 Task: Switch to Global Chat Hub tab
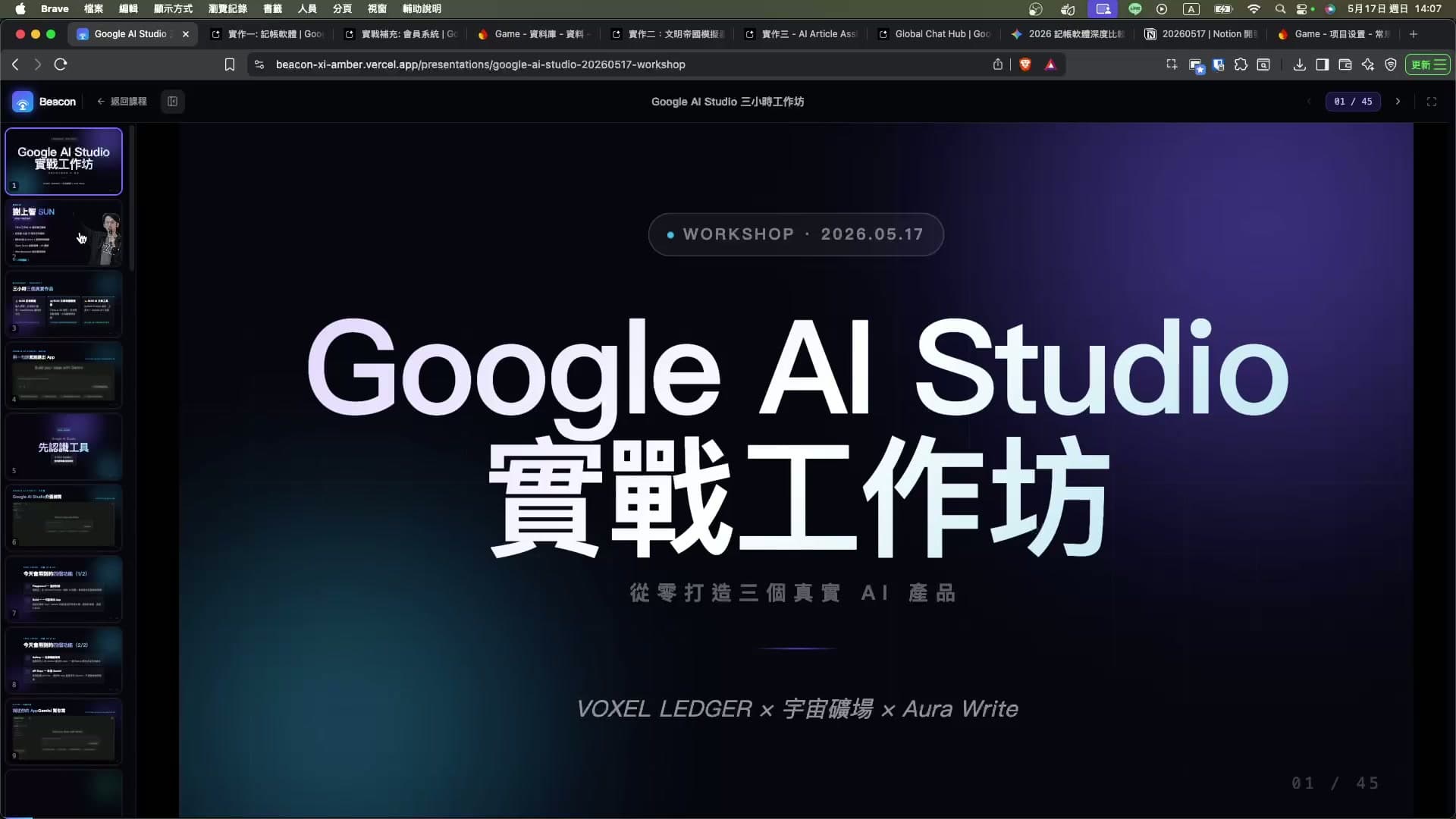click(934, 34)
